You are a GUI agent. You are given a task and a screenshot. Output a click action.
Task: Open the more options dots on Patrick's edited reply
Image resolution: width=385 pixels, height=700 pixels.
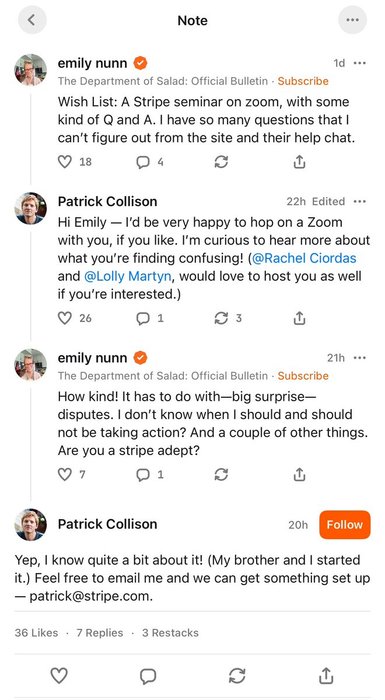click(360, 201)
